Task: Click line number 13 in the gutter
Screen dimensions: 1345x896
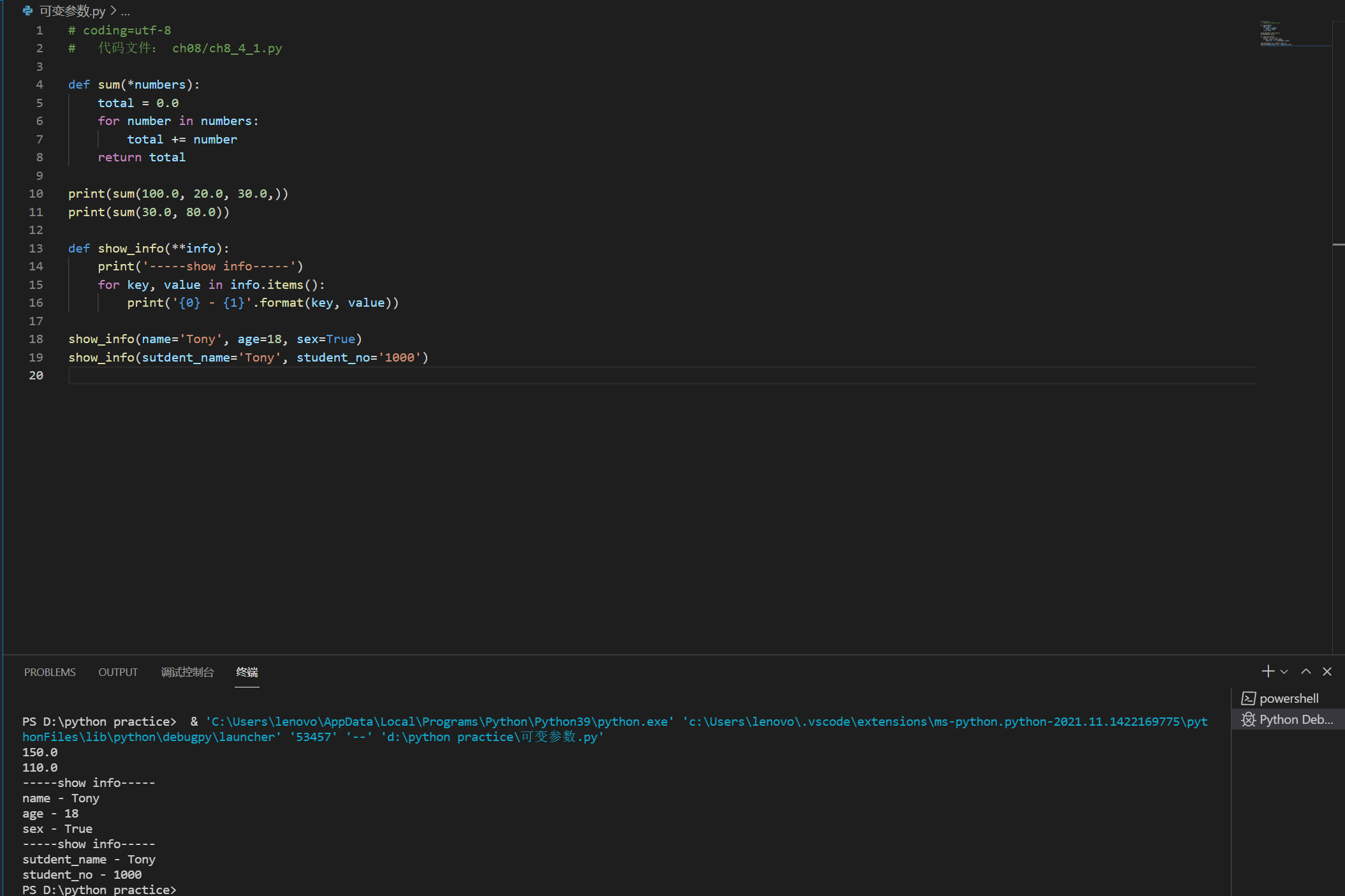Action: click(x=36, y=248)
